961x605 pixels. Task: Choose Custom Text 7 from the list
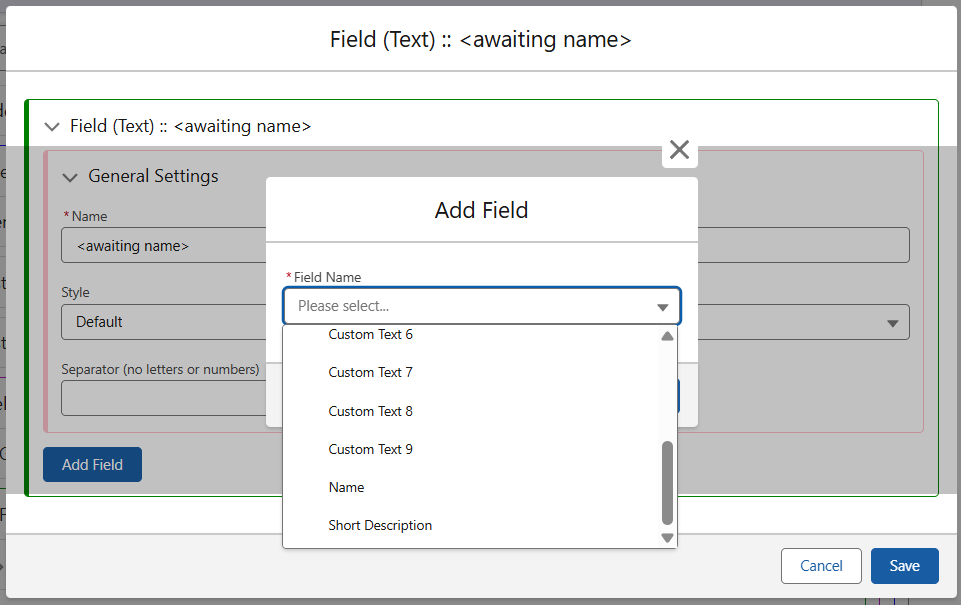[371, 373]
